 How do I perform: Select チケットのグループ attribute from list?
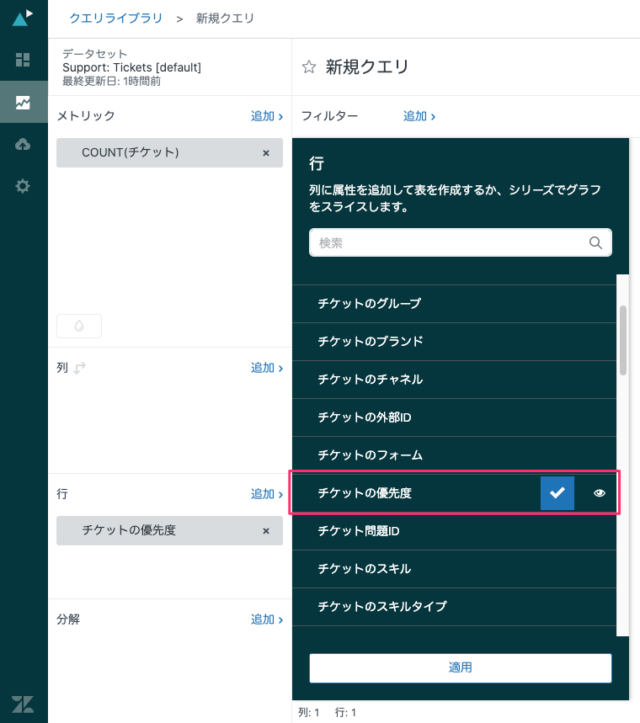[369, 303]
